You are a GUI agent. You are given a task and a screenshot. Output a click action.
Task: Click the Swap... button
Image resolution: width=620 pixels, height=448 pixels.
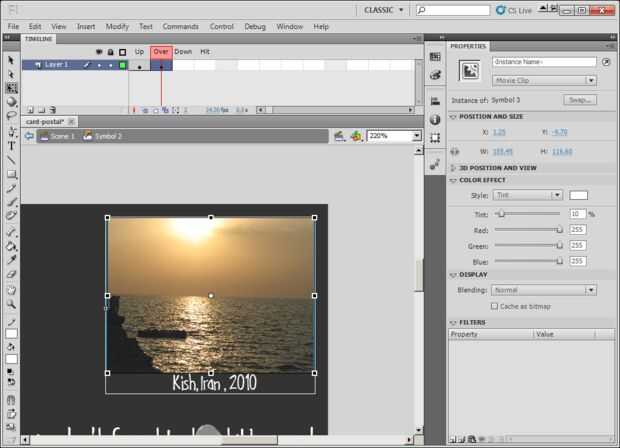click(580, 100)
